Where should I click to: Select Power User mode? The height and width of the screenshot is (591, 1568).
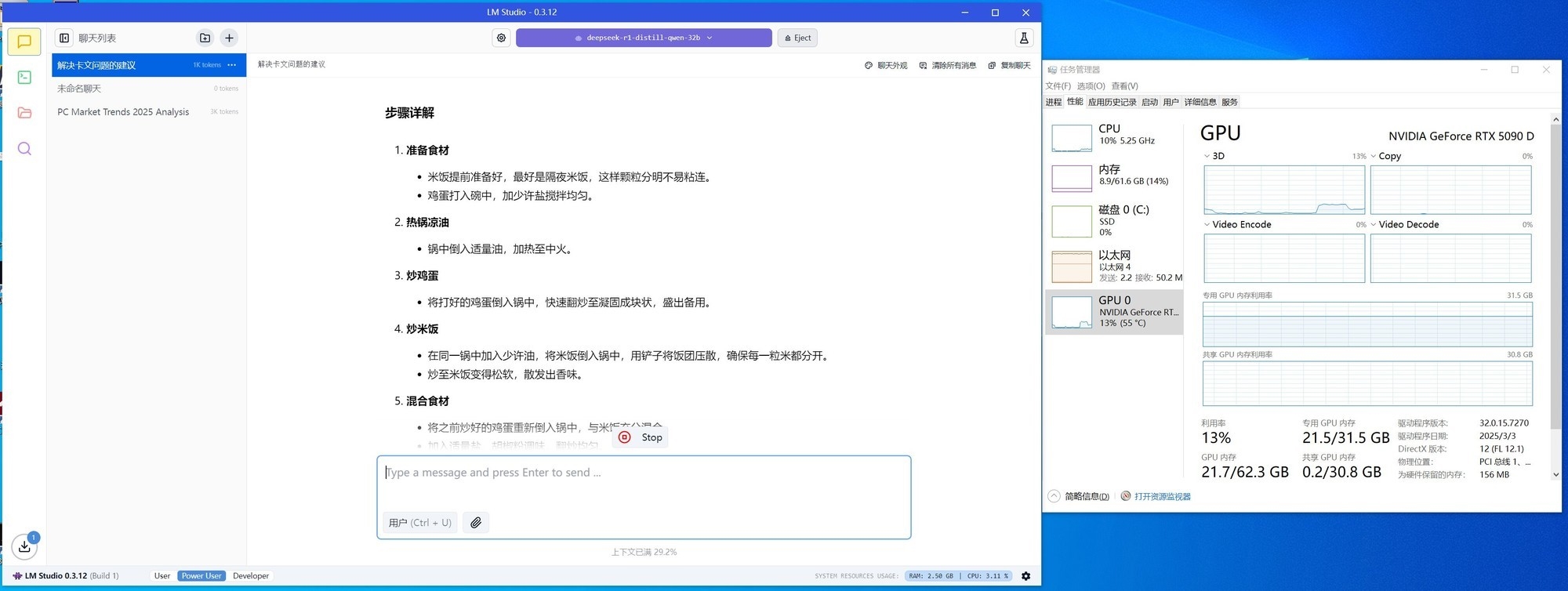(201, 576)
